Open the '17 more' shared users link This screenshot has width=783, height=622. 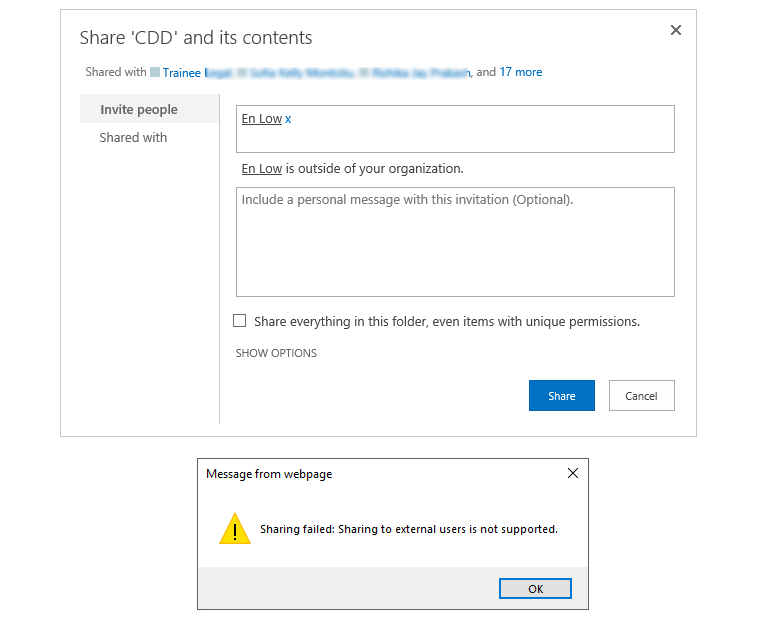[521, 72]
